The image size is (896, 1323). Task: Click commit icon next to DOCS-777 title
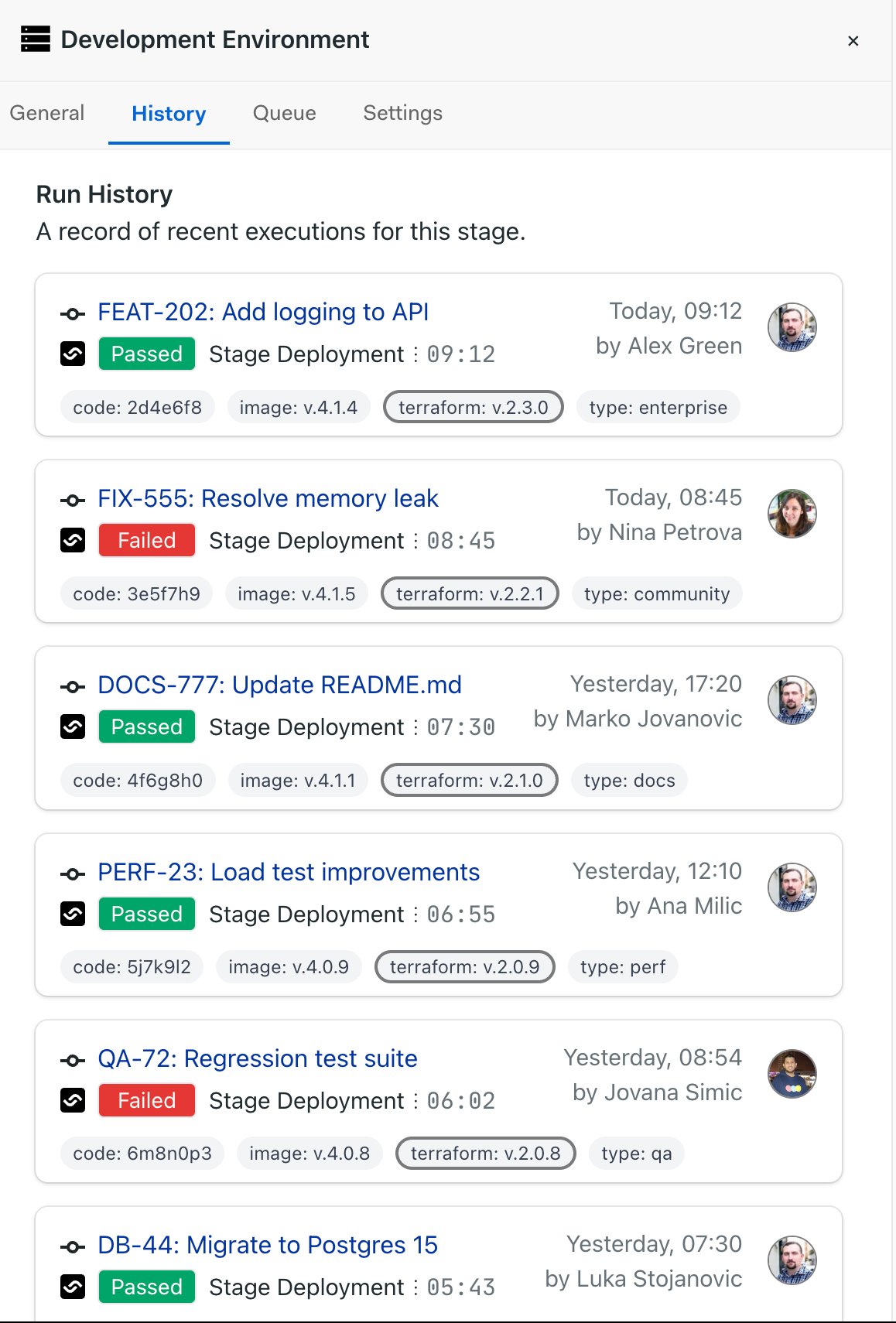pyautogui.click(x=73, y=686)
